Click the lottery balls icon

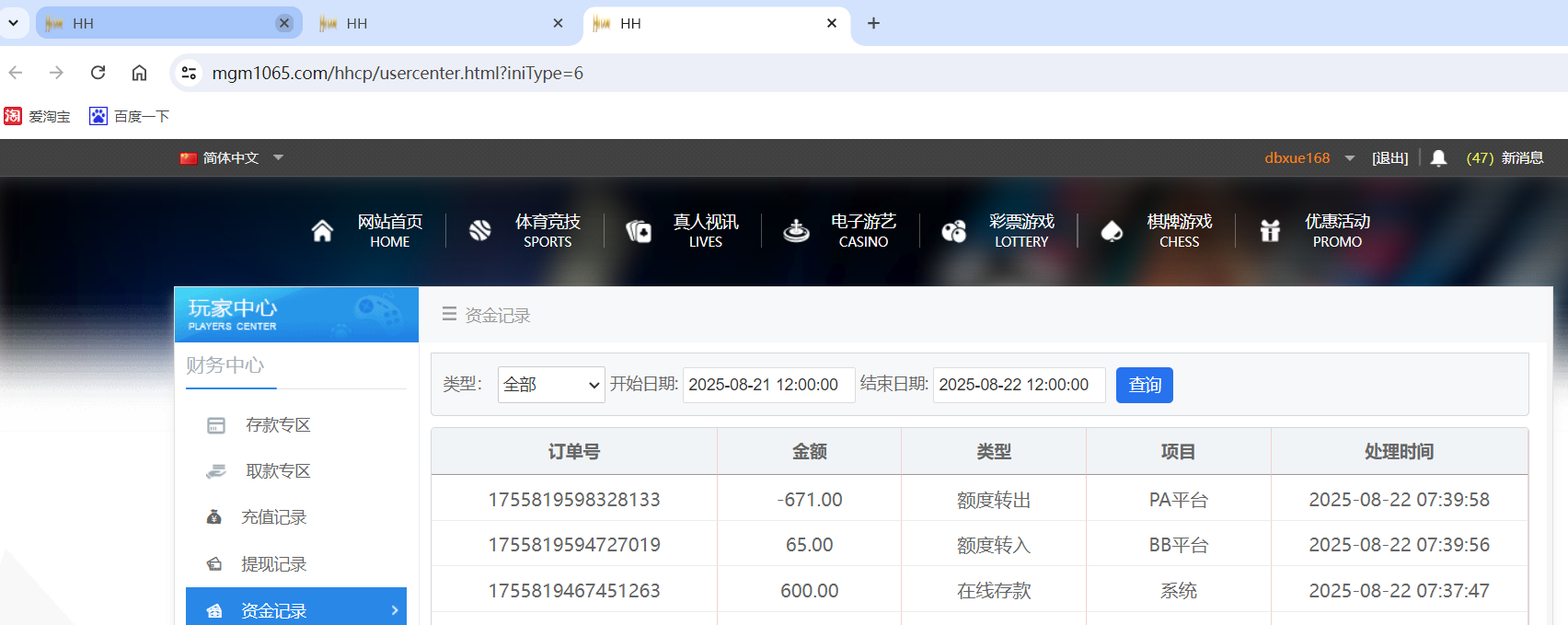point(954,231)
